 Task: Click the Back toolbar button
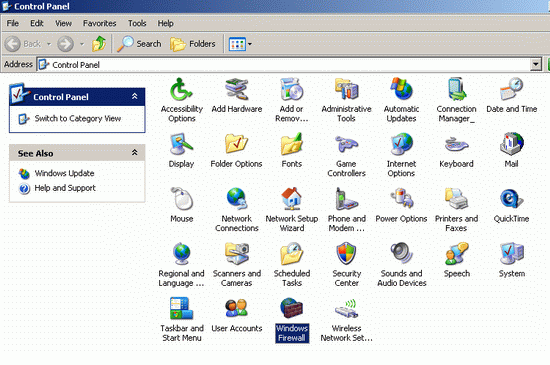point(24,44)
